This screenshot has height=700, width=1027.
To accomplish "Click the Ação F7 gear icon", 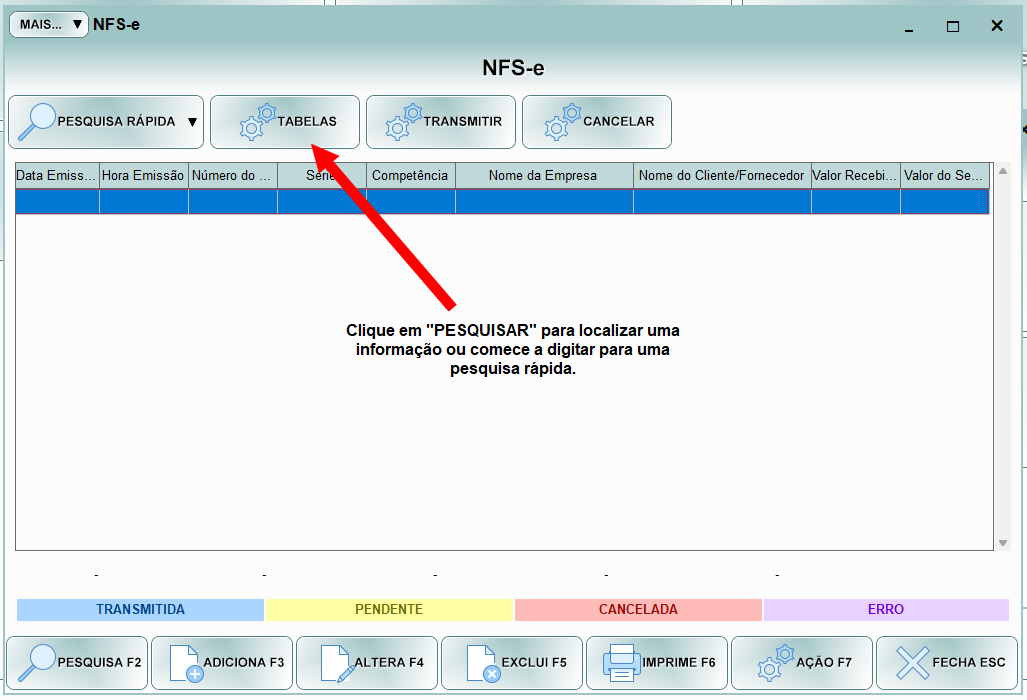I will click(775, 662).
